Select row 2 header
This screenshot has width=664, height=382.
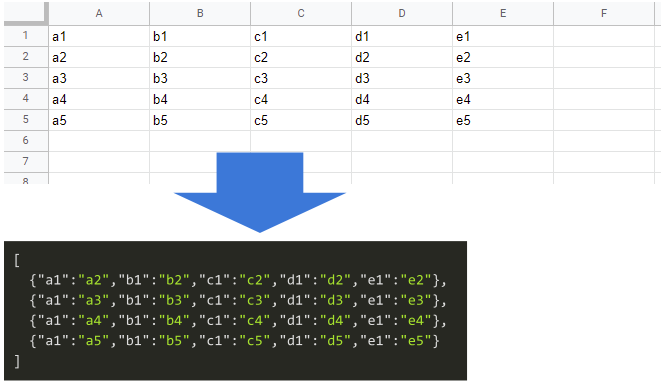point(26,56)
